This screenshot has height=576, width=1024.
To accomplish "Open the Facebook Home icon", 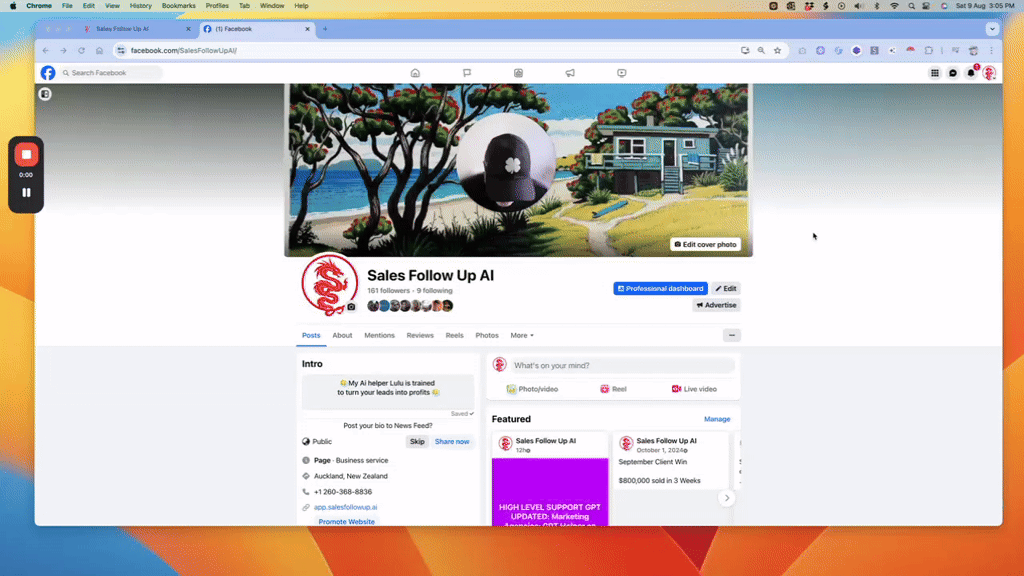I will (x=415, y=73).
